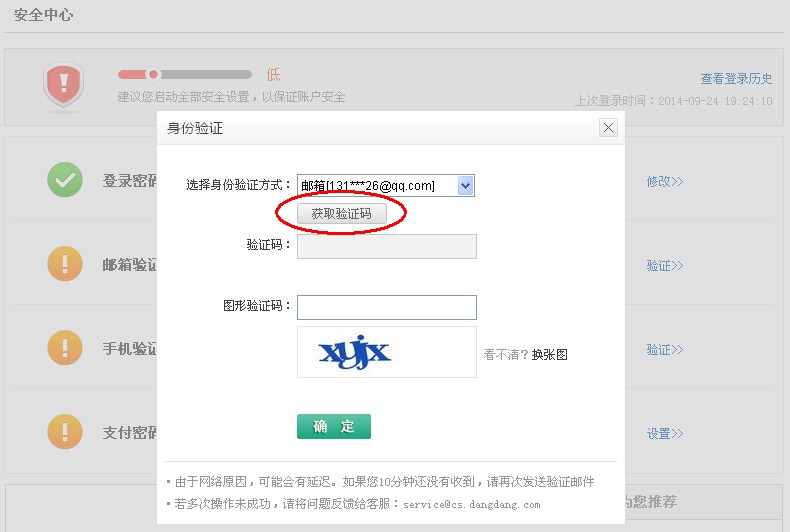This screenshot has height=532, width=790.
Task: Click the red shield warning icon
Action: click(63, 87)
